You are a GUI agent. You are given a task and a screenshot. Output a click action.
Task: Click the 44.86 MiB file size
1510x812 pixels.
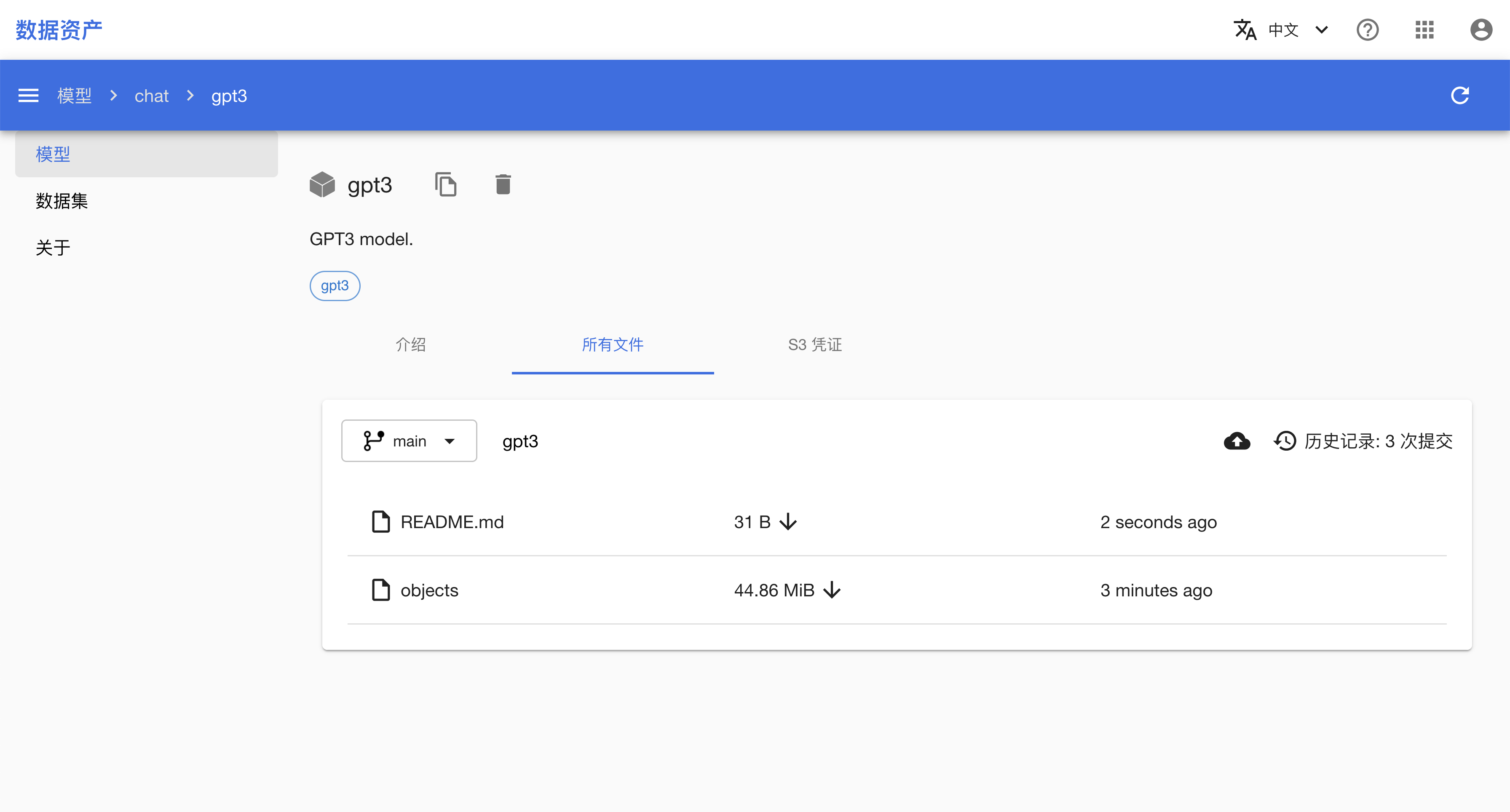tap(774, 590)
